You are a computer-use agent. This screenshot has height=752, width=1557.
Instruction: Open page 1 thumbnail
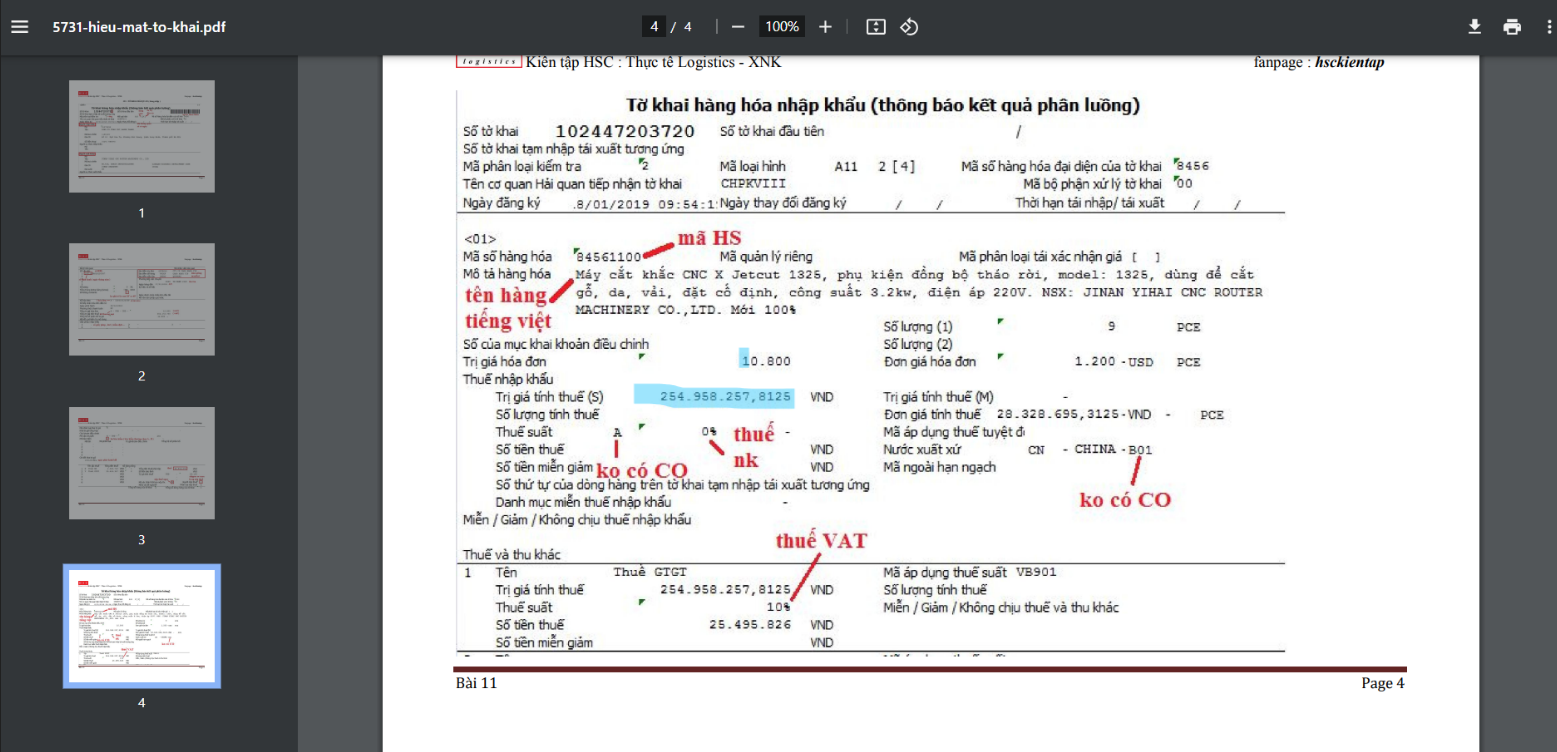pos(142,137)
